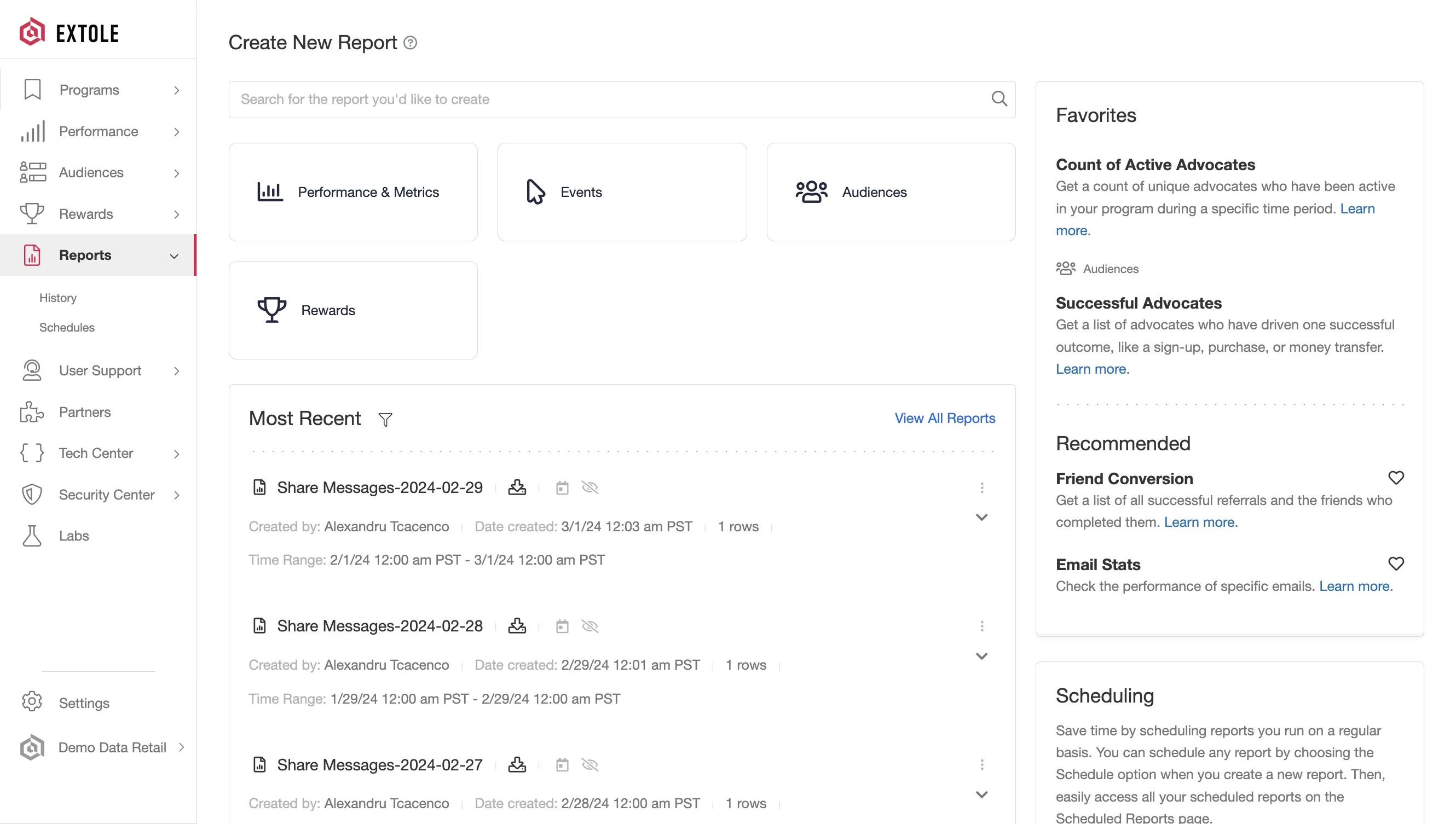
Task: Download Share Messages-2024-02-27 report
Action: 517,764
